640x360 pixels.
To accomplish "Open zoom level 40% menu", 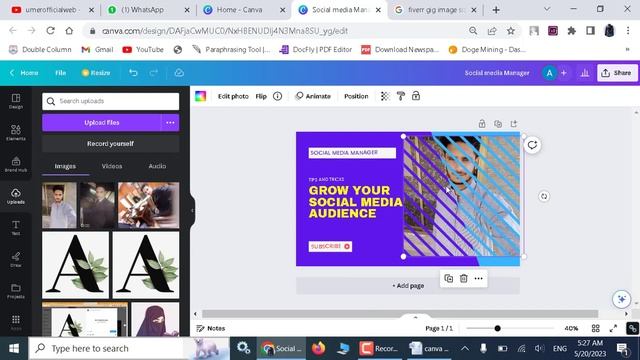I will click(571, 328).
